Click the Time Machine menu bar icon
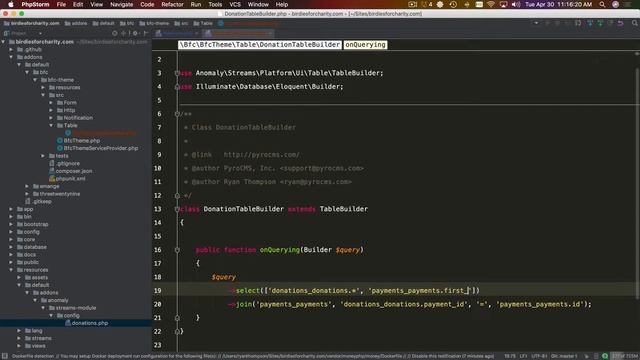640x360 pixels. tap(453, 4)
